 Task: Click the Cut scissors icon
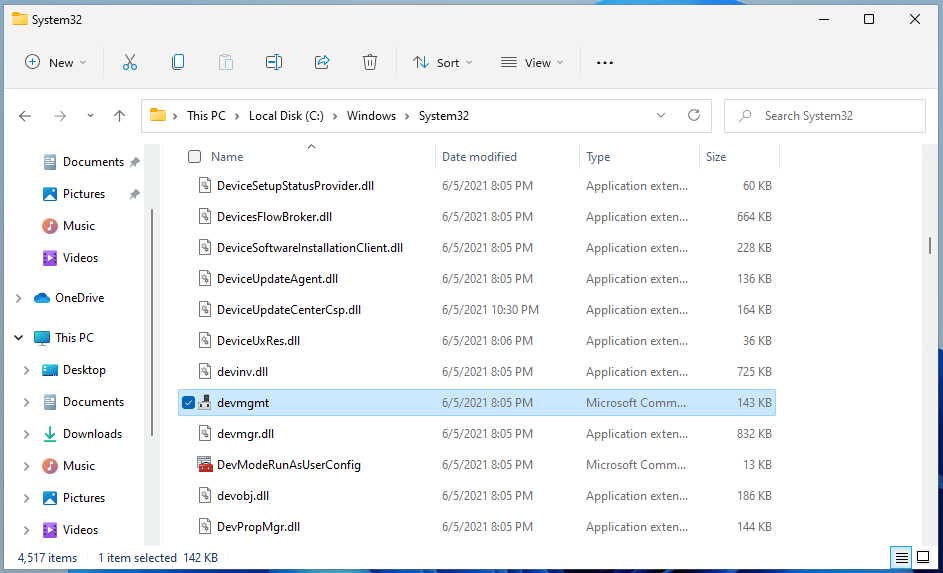[x=130, y=62]
